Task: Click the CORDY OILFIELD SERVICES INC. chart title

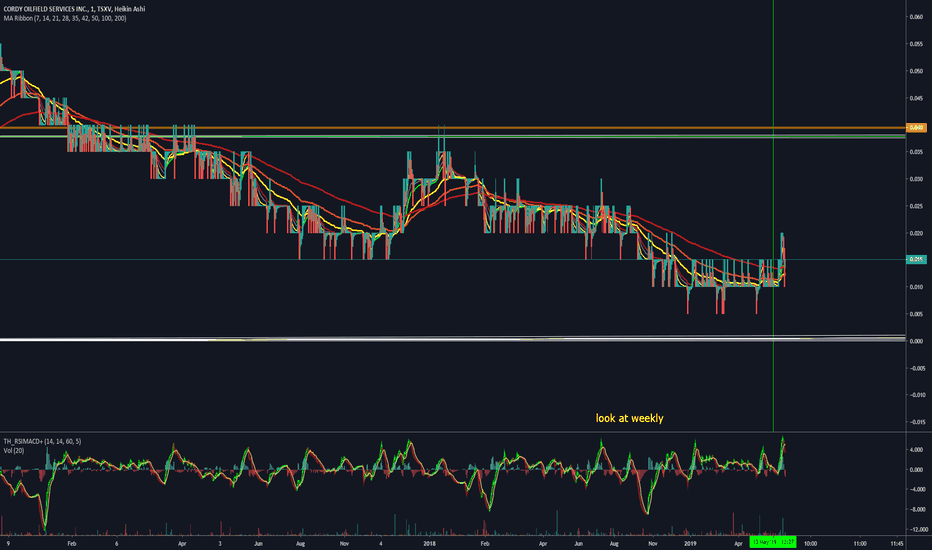Action: [74, 9]
